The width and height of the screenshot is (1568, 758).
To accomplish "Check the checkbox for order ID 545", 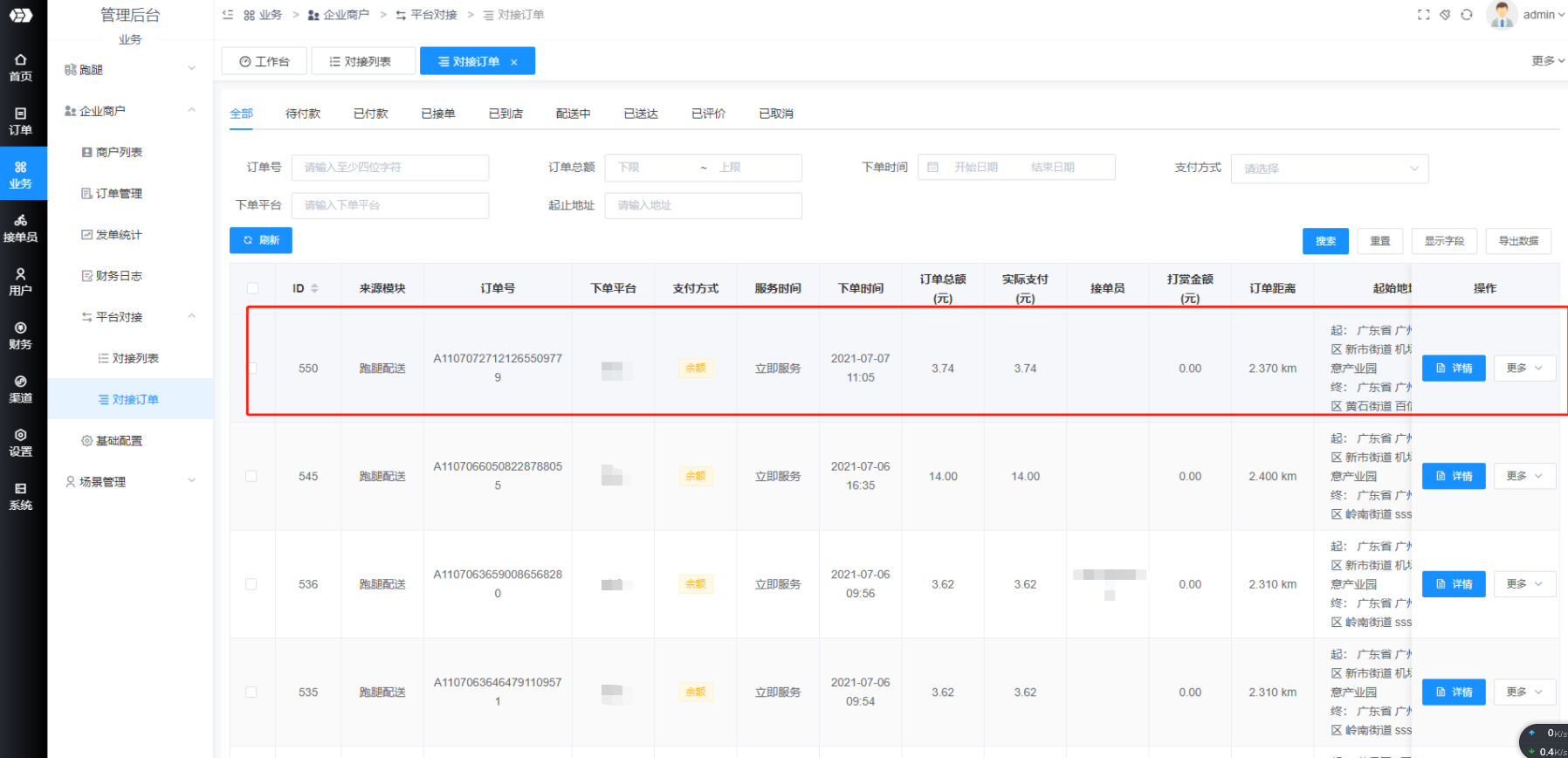I will click(251, 476).
